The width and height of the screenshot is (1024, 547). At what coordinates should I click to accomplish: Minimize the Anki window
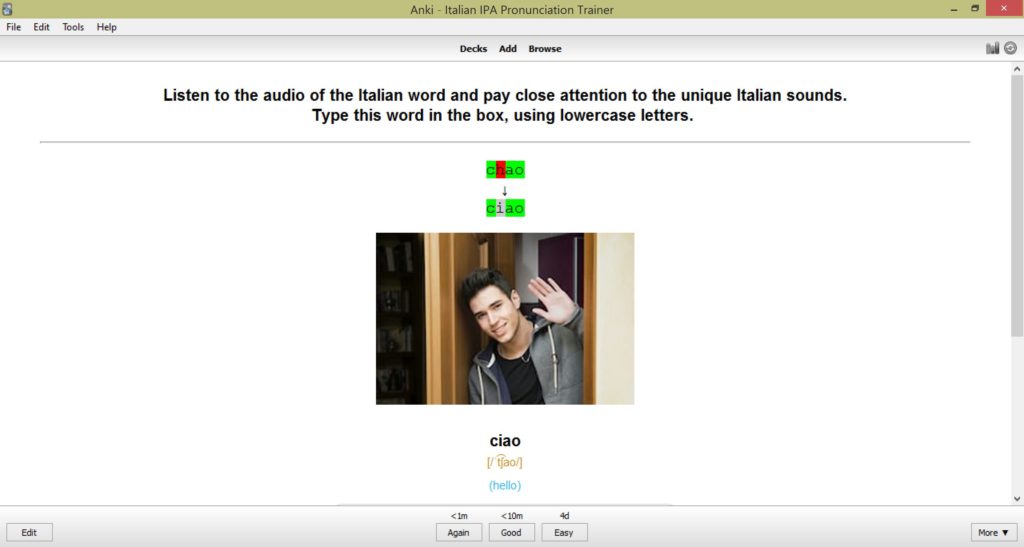[x=954, y=9]
